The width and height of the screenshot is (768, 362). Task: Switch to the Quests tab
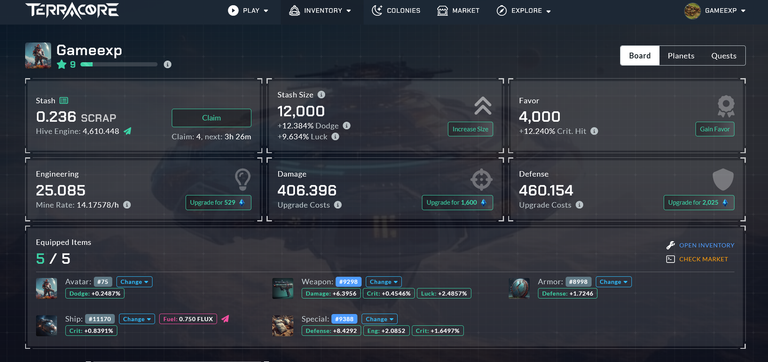point(723,56)
